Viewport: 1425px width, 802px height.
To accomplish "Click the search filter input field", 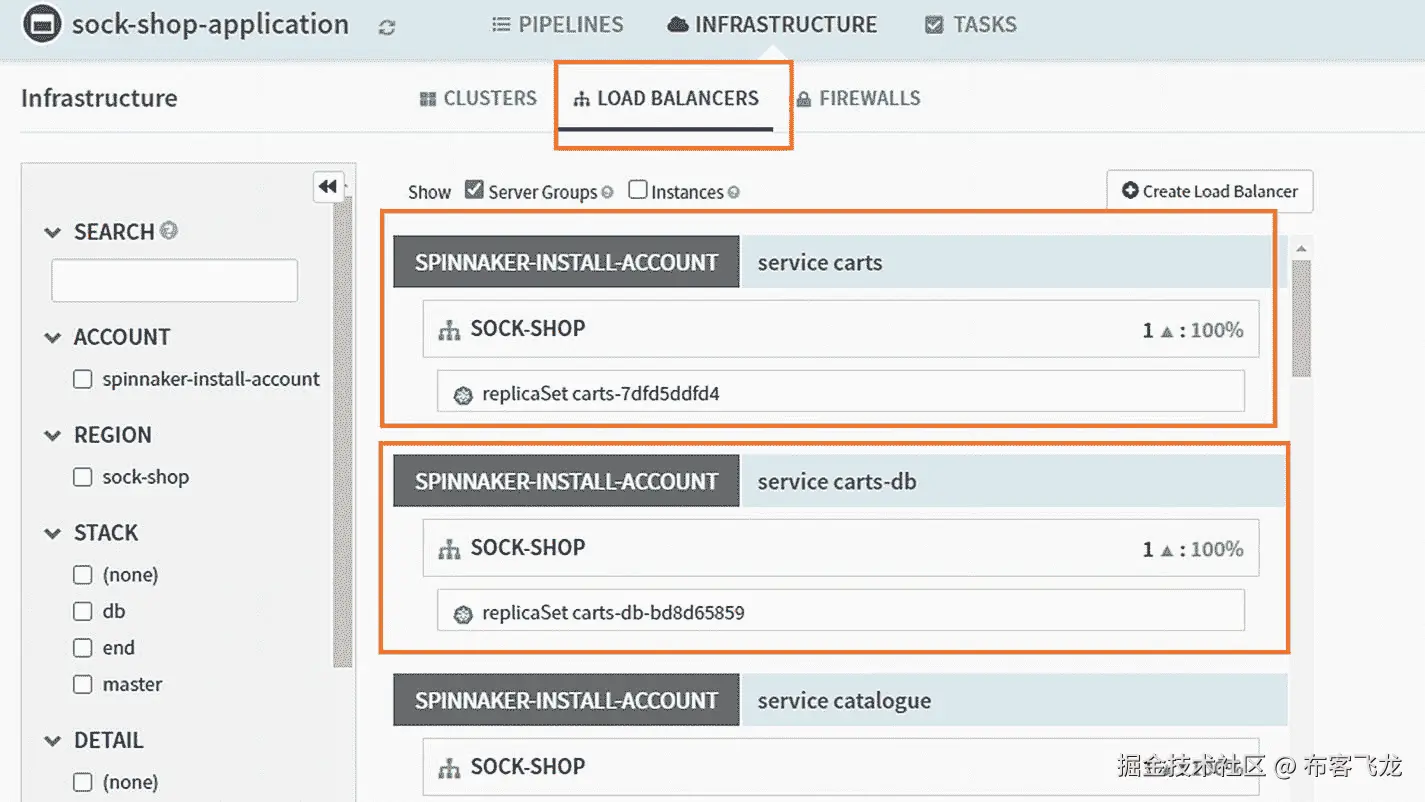I will click(x=174, y=281).
